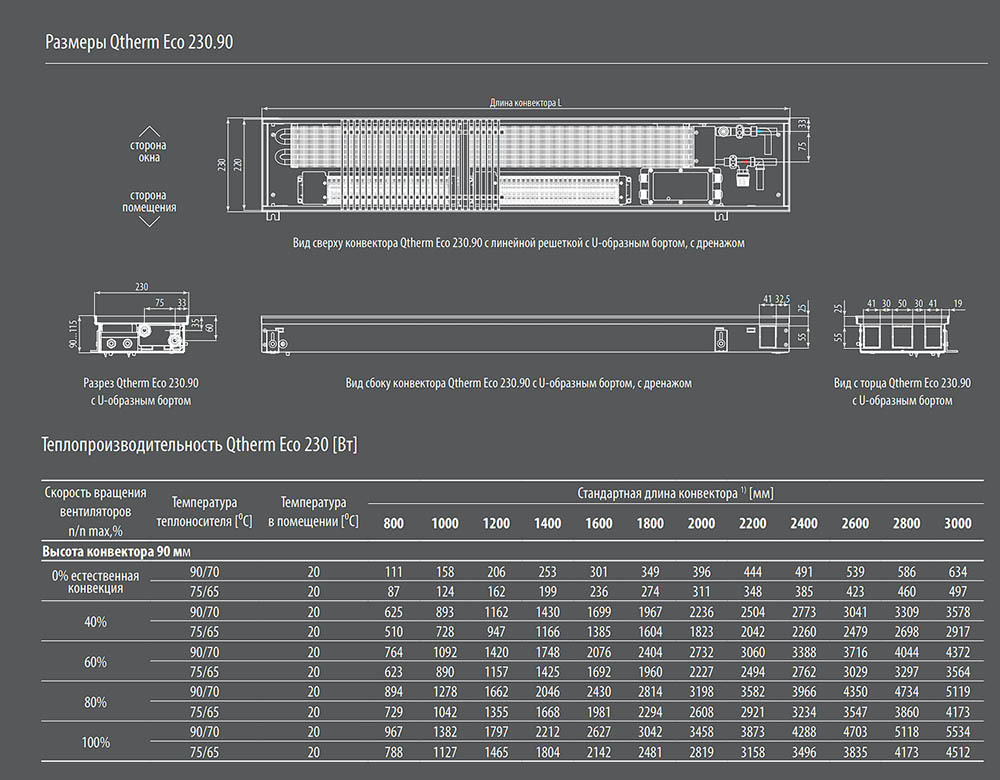Click the "0% естественная конвекция" row label
The height and width of the screenshot is (780, 1000).
click(96, 582)
